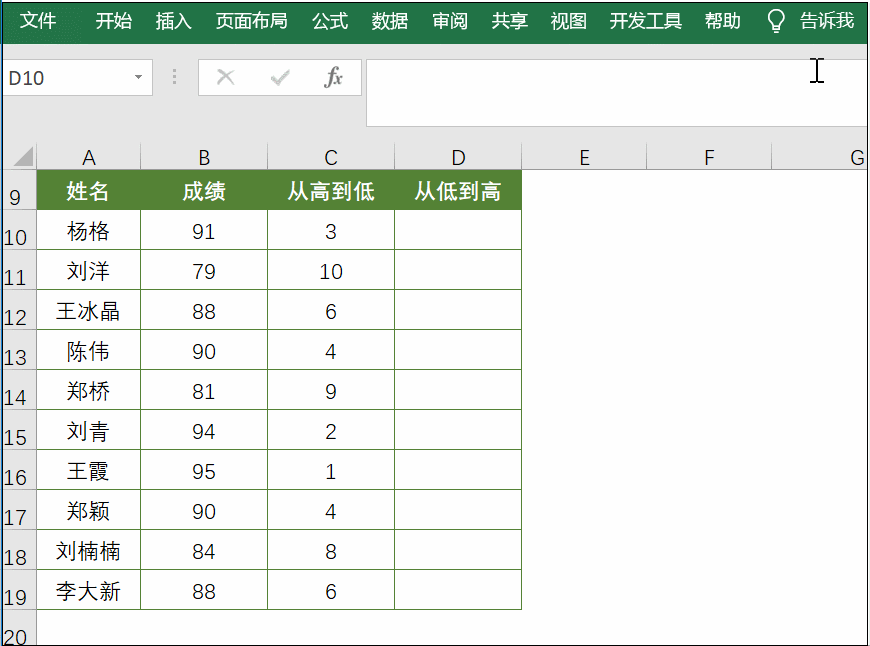Select score cell 91 for 杨格
The height and width of the screenshot is (646, 870).
point(204,230)
